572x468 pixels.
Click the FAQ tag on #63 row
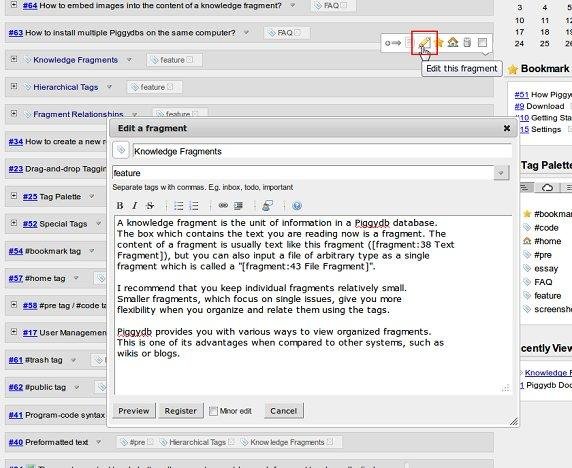click(x=285, y=33)
